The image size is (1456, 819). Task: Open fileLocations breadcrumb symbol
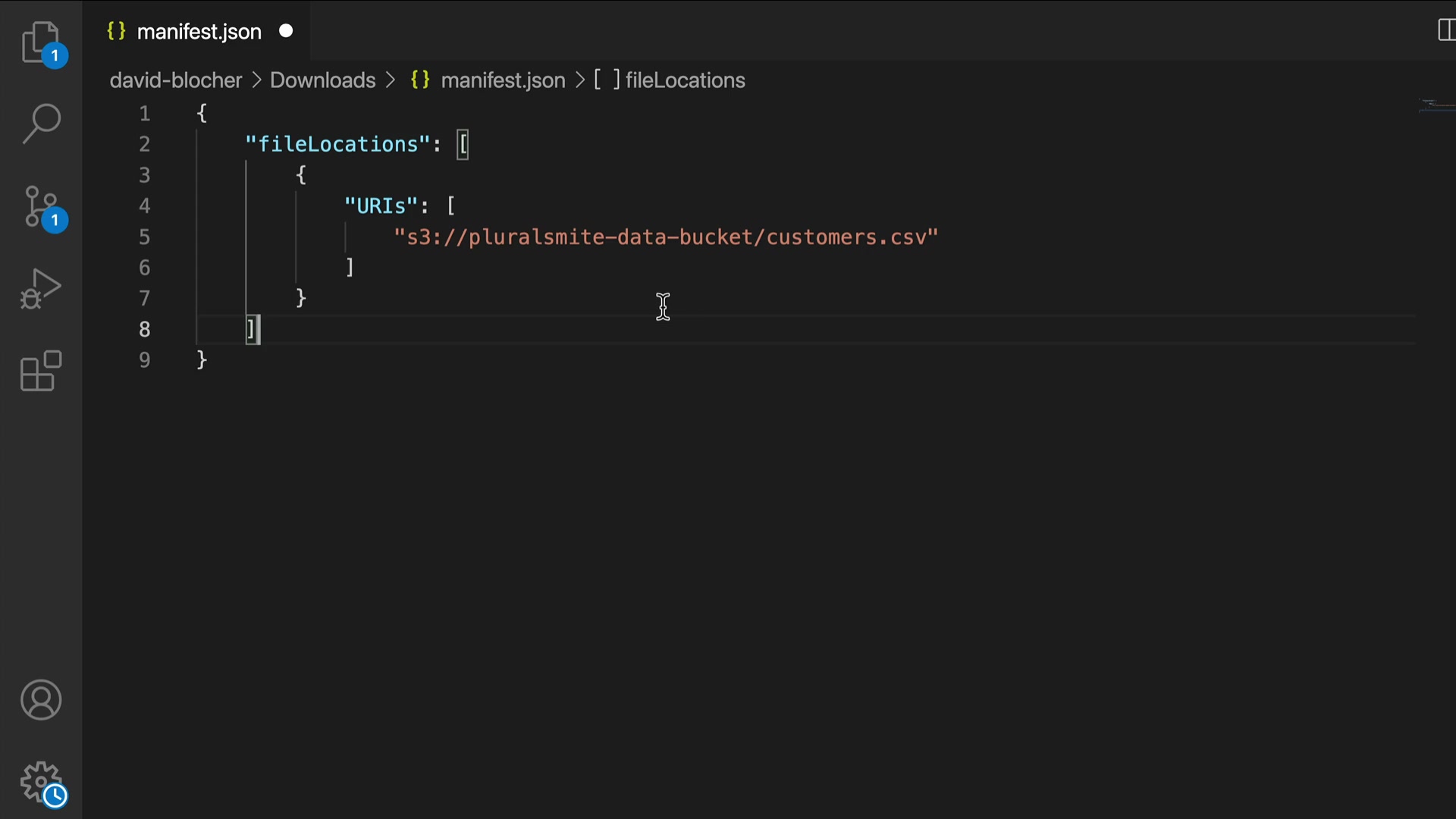(684, 80)
